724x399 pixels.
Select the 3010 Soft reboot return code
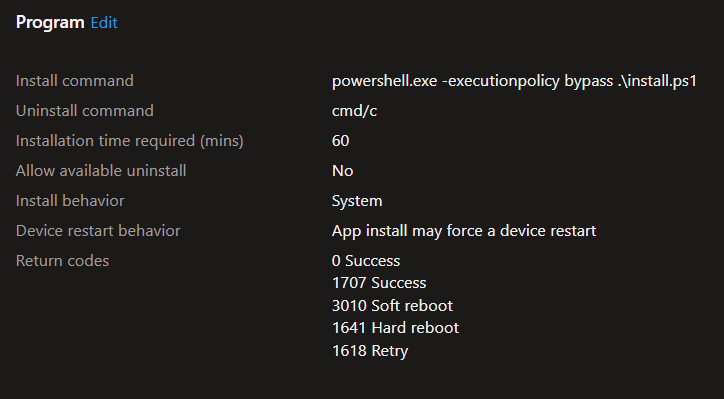pos(392,306)
